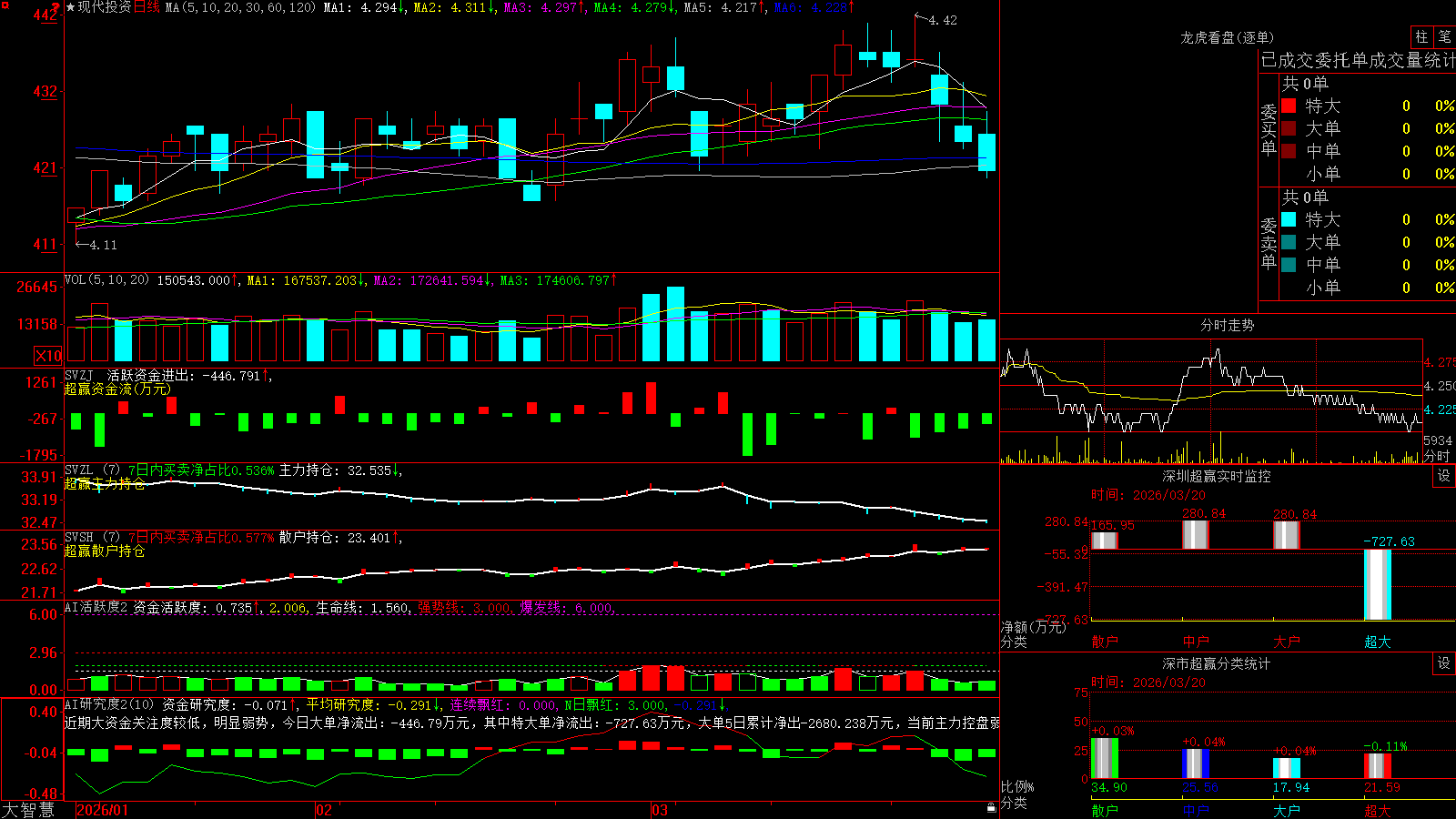Click the 26645 volume axis value

[x=37, y=287]
